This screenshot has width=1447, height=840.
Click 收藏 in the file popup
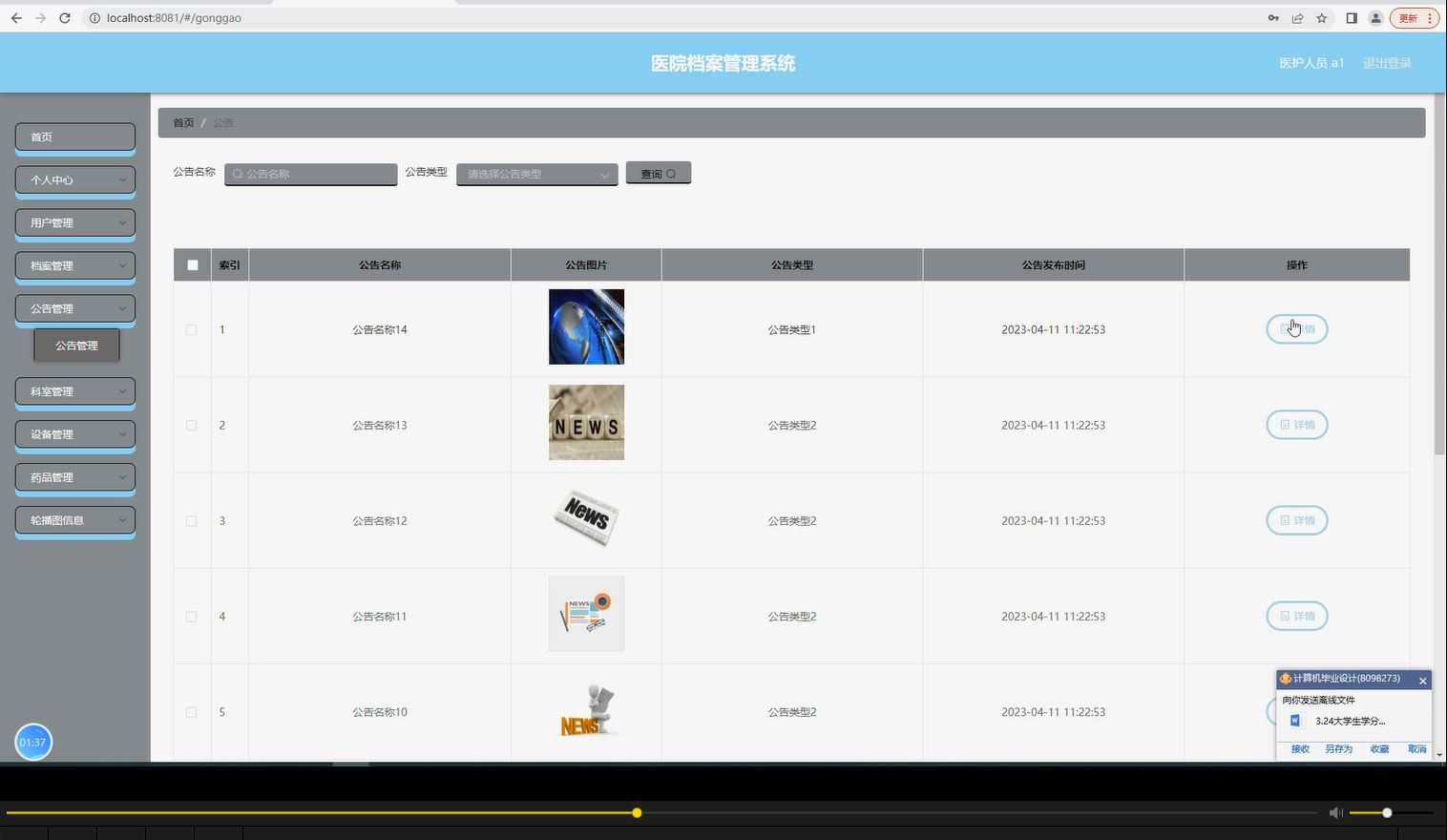pos(1379,749)
